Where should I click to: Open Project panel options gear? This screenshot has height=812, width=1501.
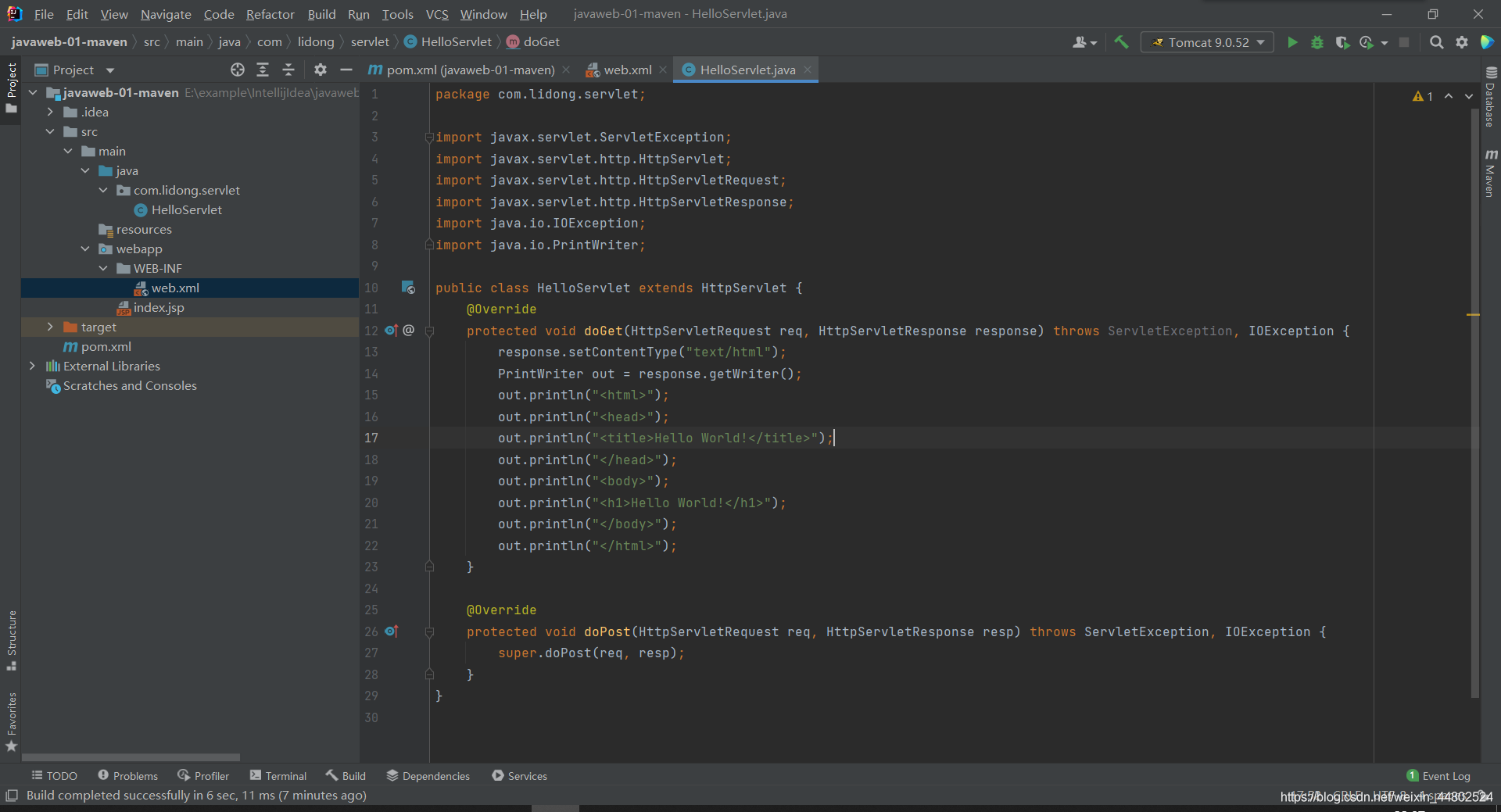click(x=321, y=70)
